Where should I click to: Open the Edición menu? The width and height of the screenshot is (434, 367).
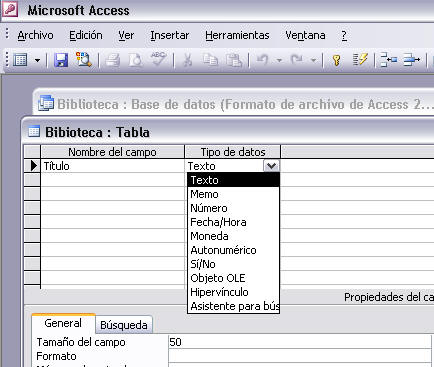(x=86, y=35)
